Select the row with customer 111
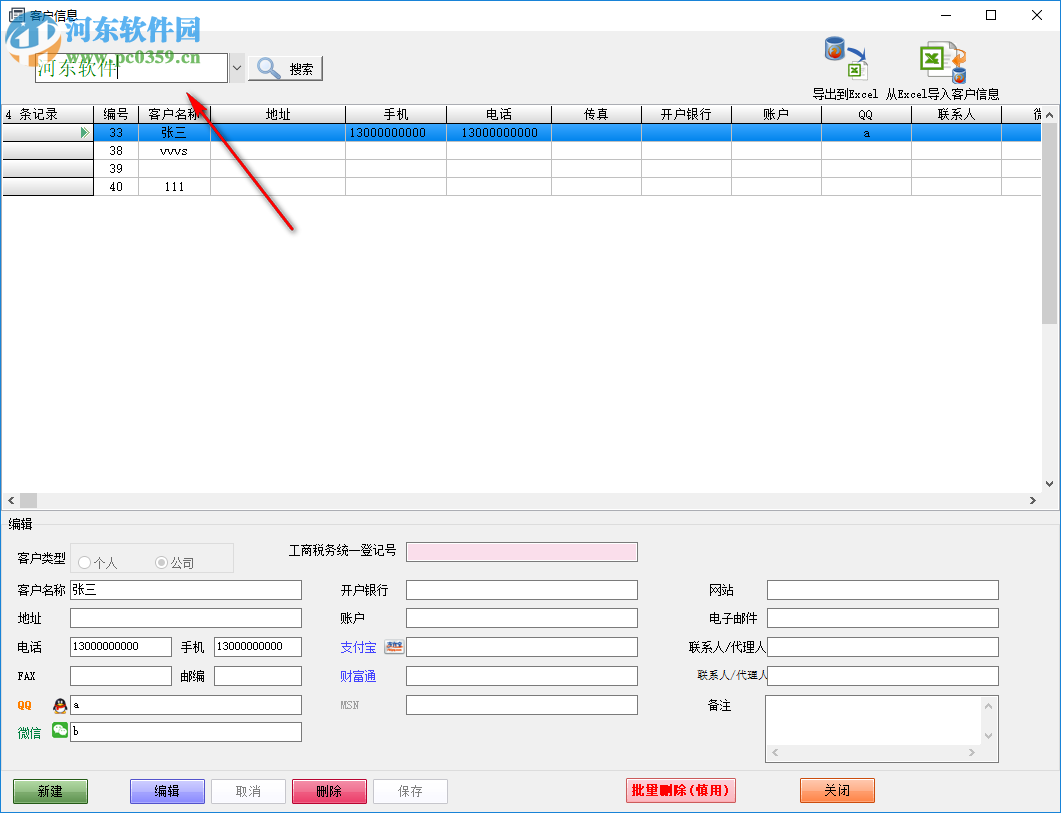The image size is (1061, 813). click(x=521, y=187)
